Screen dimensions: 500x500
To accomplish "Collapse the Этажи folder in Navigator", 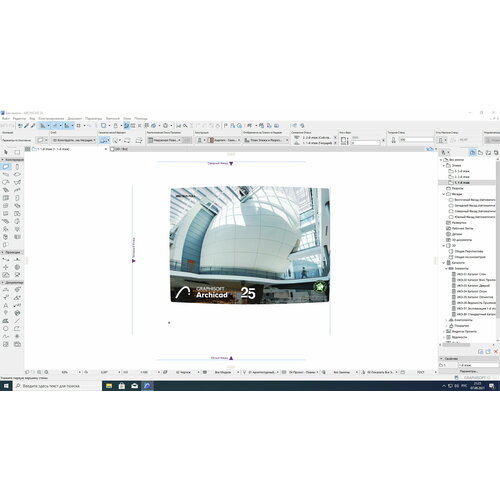I will (444, 166).
